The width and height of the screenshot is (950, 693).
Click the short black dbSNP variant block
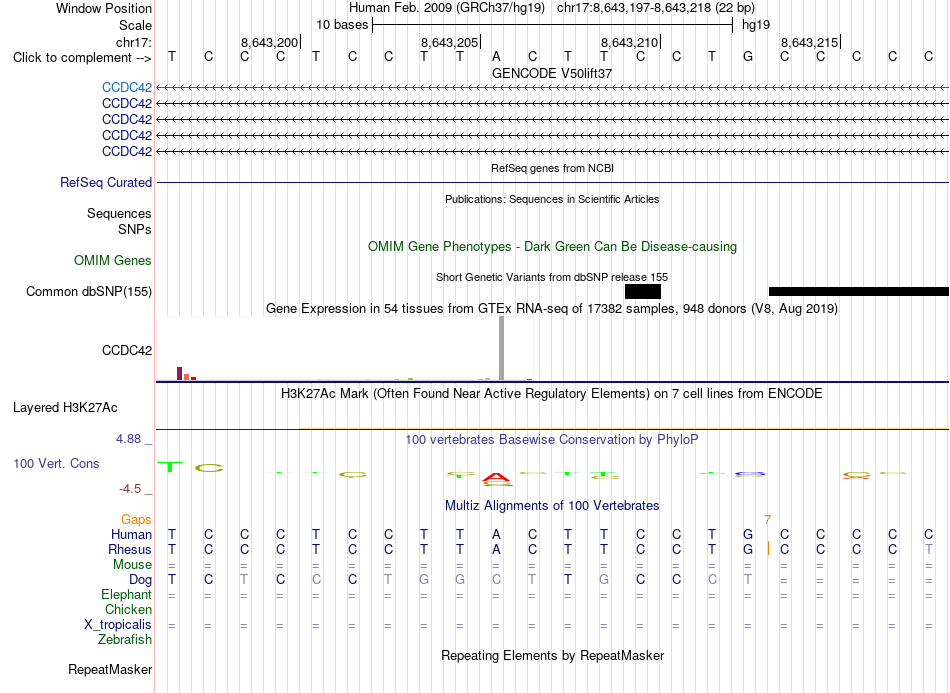point(643,291)
